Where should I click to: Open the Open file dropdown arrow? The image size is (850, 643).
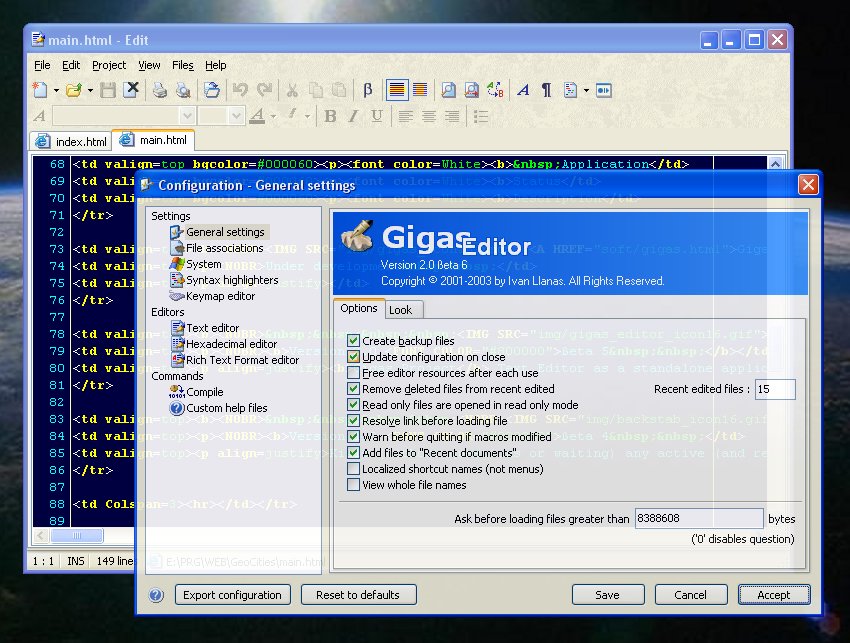(x=88, y=90)
